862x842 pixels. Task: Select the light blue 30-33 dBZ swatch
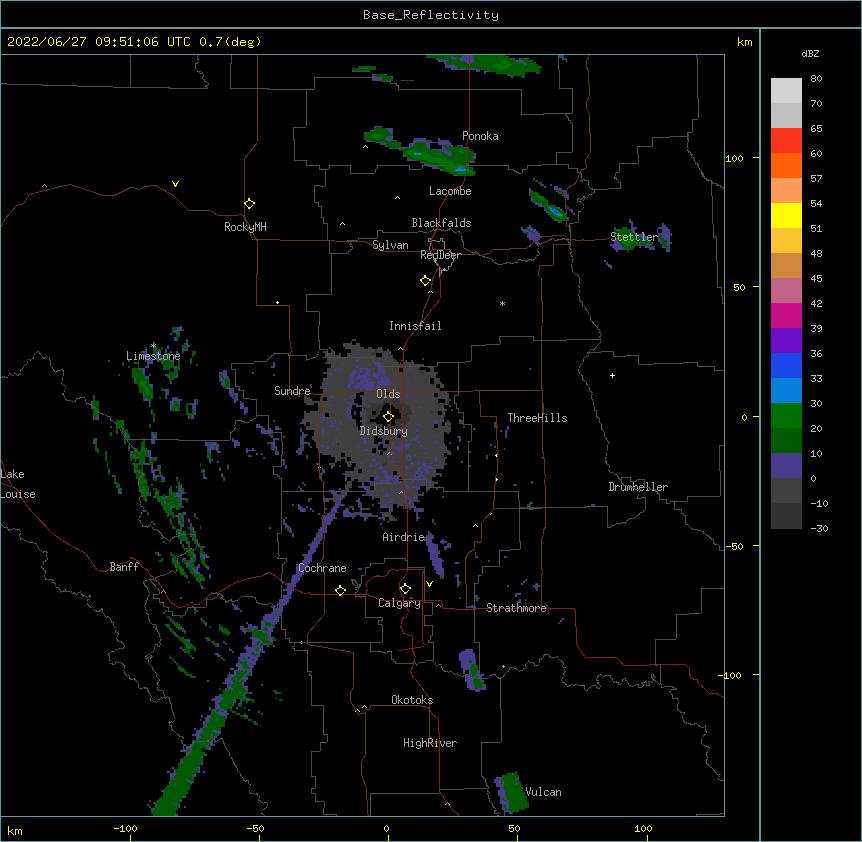click(x=786, y=390)
